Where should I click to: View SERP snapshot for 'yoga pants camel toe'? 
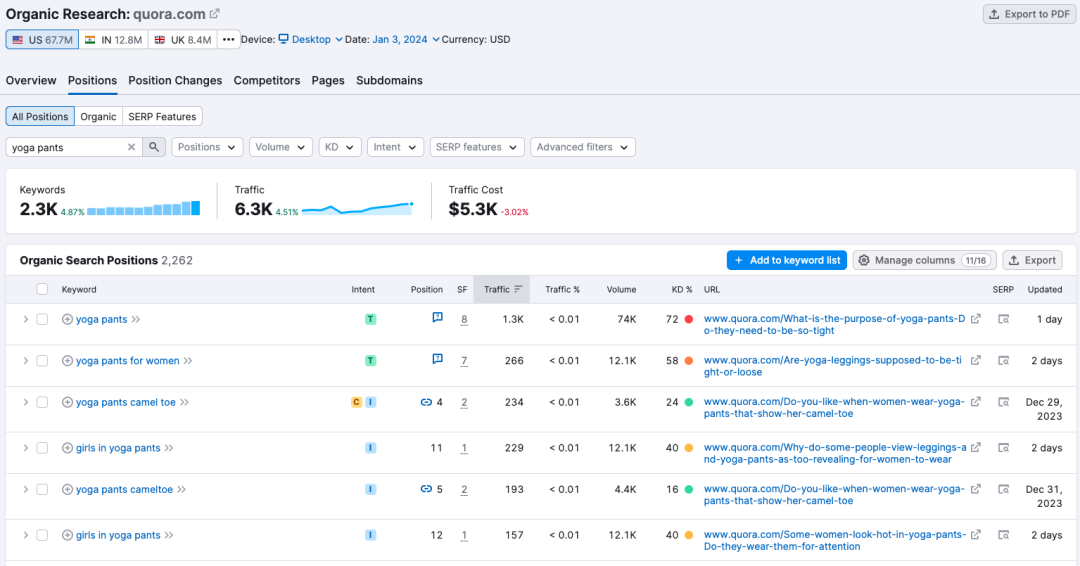1004,402
